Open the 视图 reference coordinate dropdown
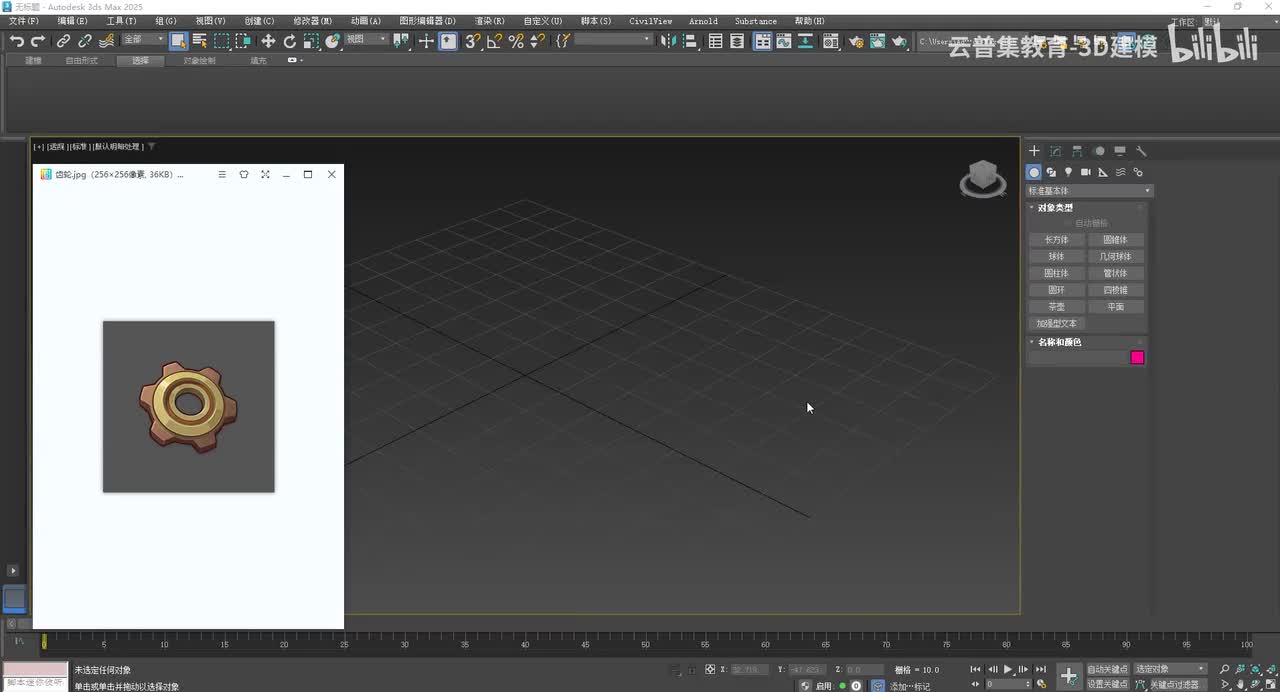 click(366, 40)
